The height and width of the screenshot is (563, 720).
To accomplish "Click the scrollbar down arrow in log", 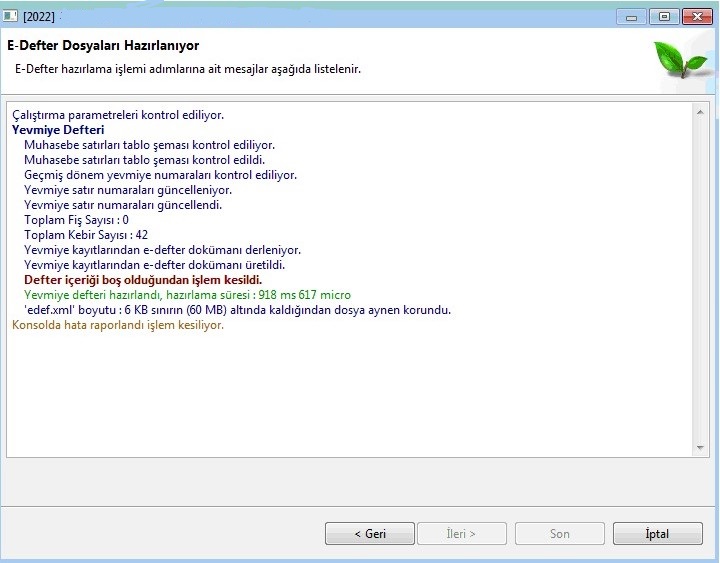I will pos(700,447).
